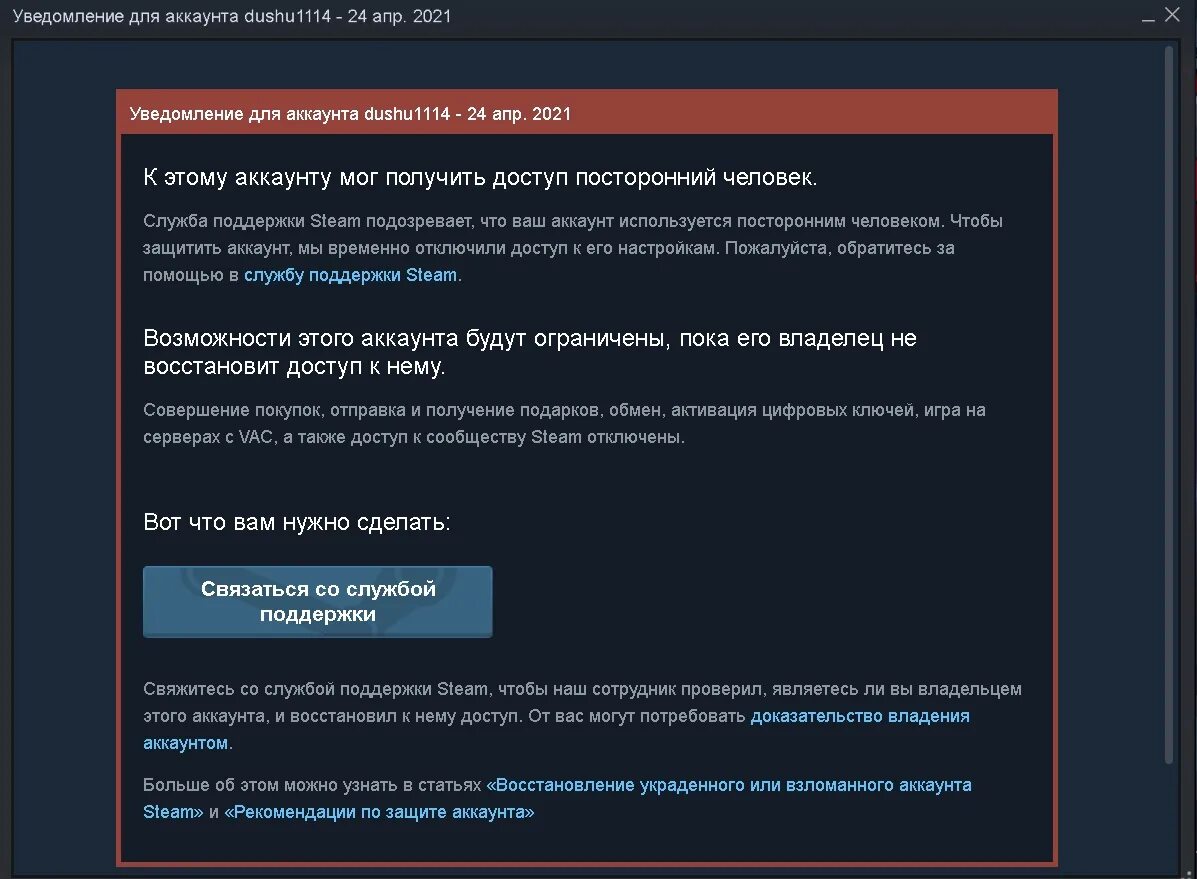Click paragraph starting 'Совершение покупок, отправка и получение'

tap(564, 424)
